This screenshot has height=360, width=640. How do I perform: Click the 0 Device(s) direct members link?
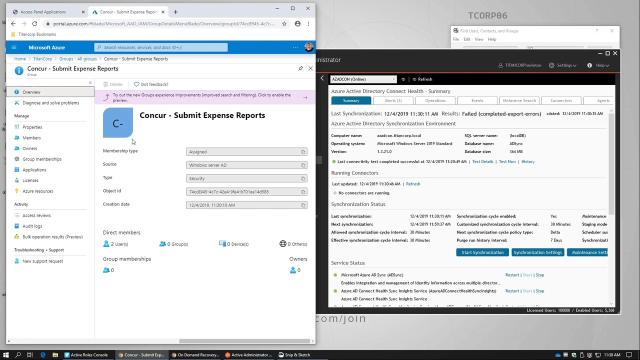coord(234,244)
